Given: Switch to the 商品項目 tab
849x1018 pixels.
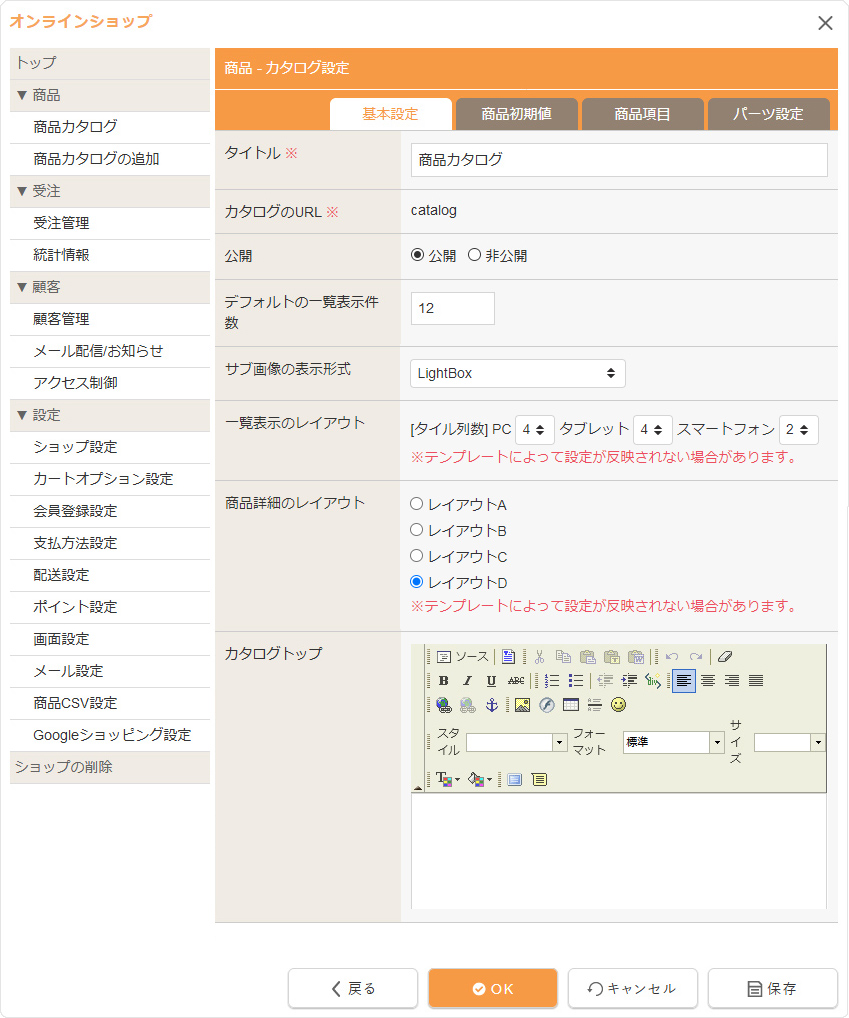Looking at the screenshot, I should tap(642, 114).
